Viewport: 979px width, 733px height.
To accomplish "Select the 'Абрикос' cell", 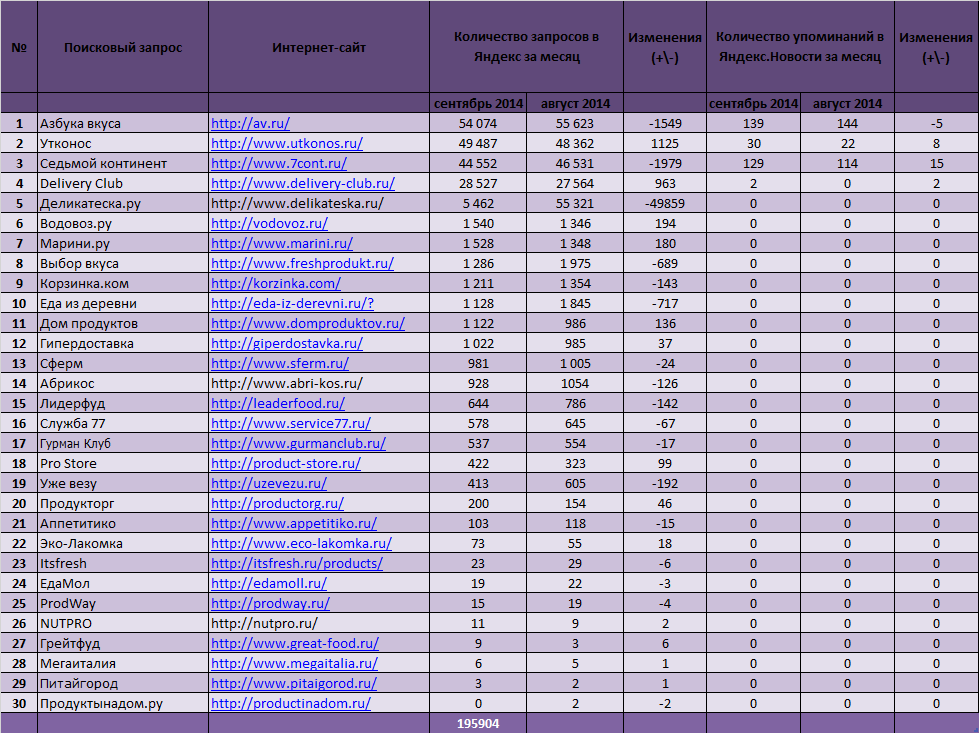I will 123,383.
